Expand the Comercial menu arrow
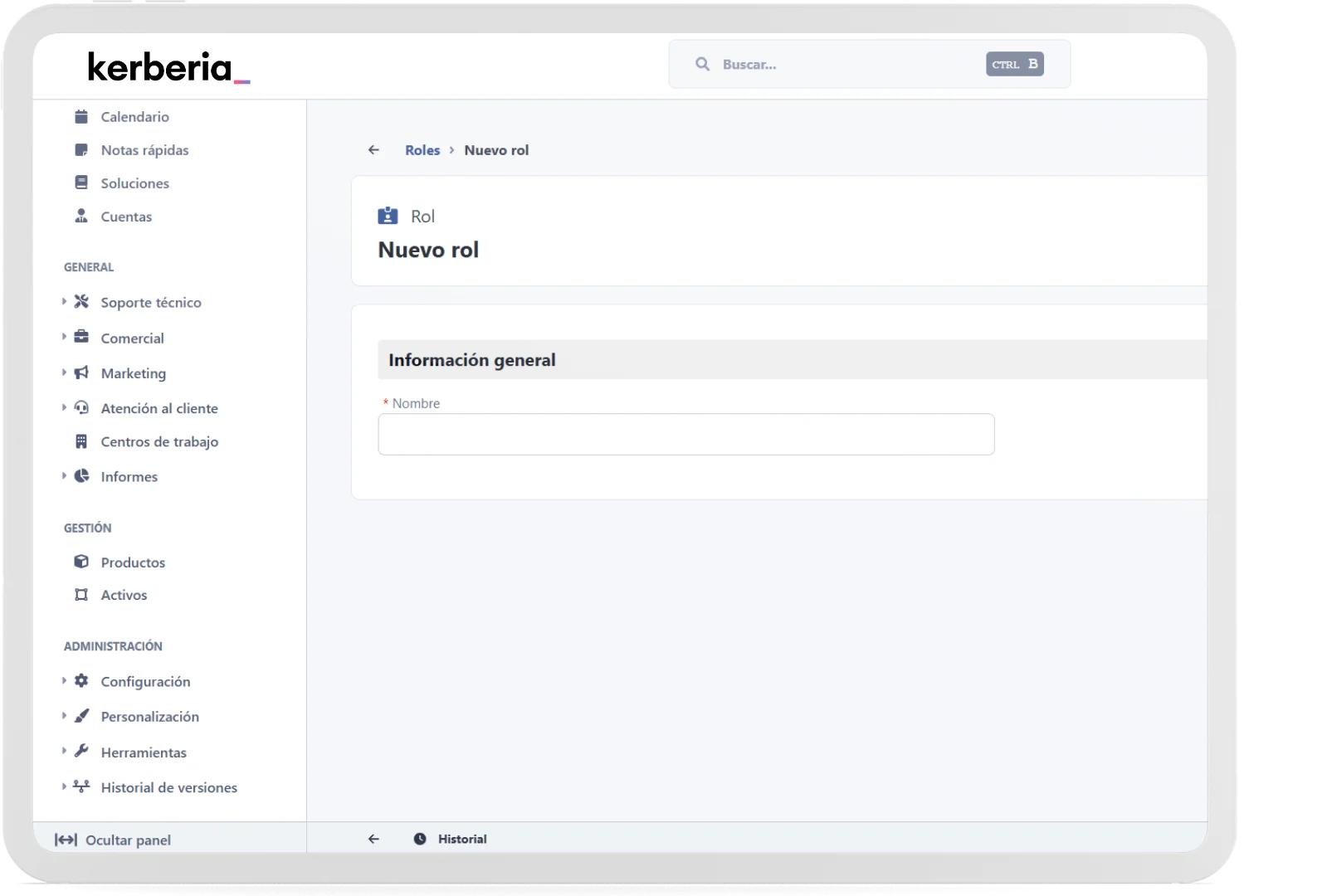This screenshot has width=1322, height=896. 64,337
